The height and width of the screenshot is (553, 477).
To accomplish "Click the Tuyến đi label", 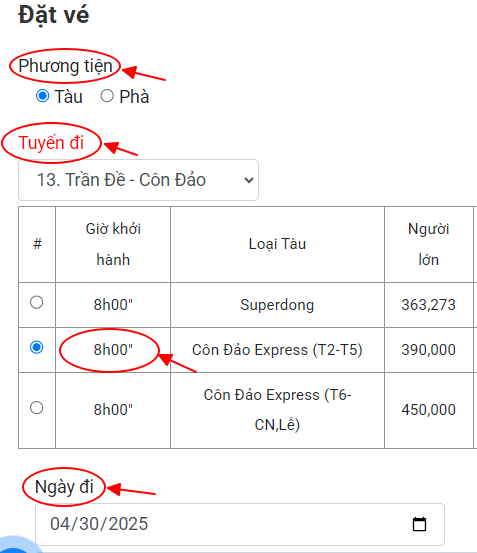I will point(51,143).
